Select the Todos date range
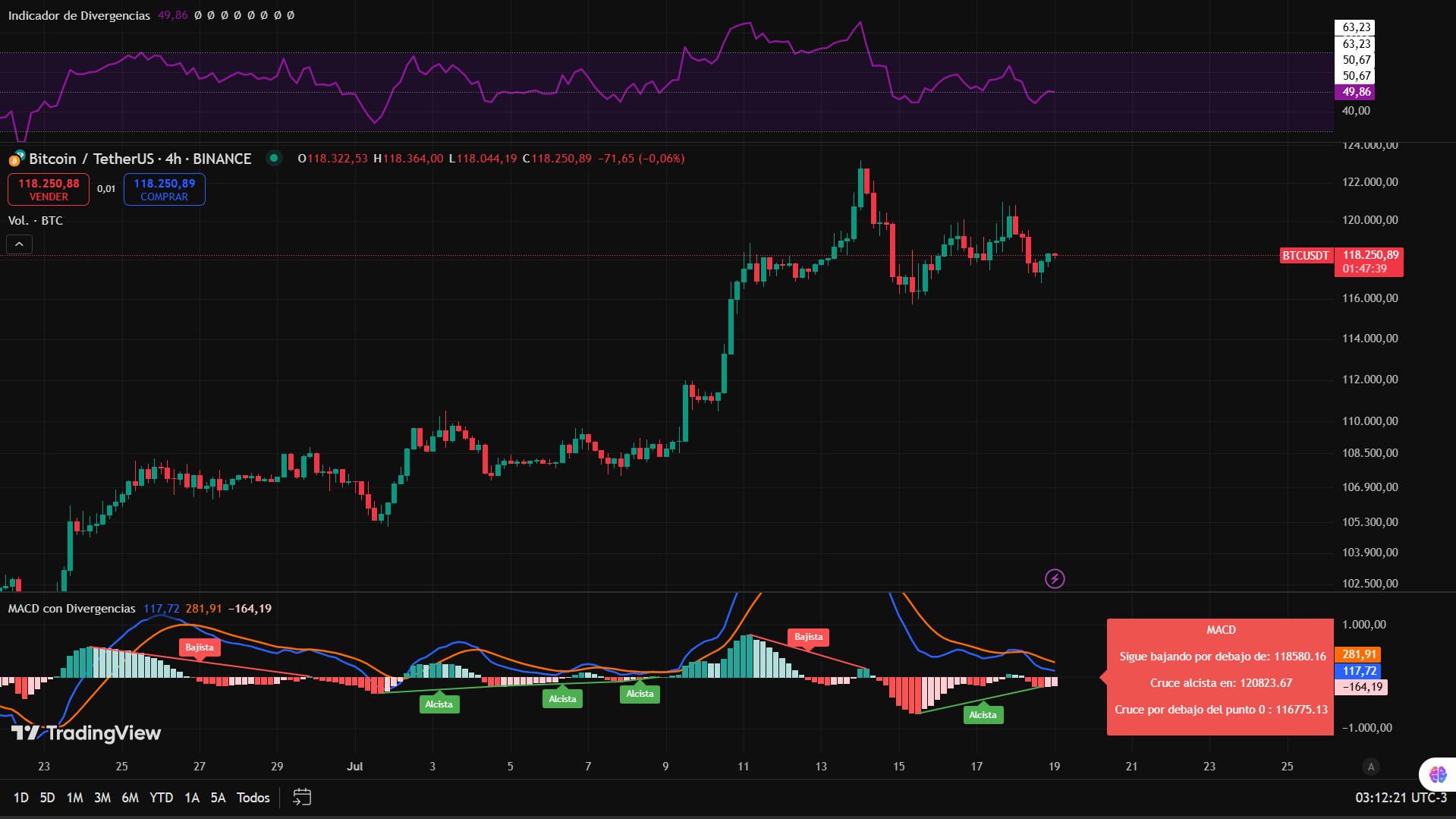The image size is (1456, 819). point(253,798)
